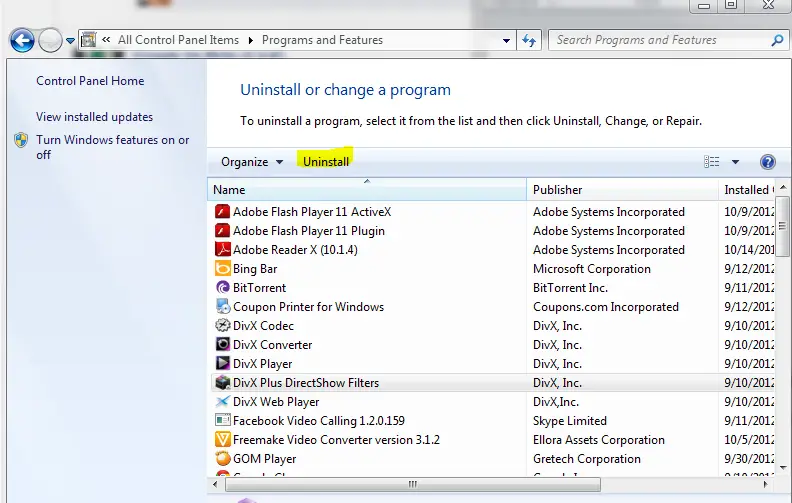
Task: Select the Adobe Reader X (10.1.4) name
Action: coord(295,250)
